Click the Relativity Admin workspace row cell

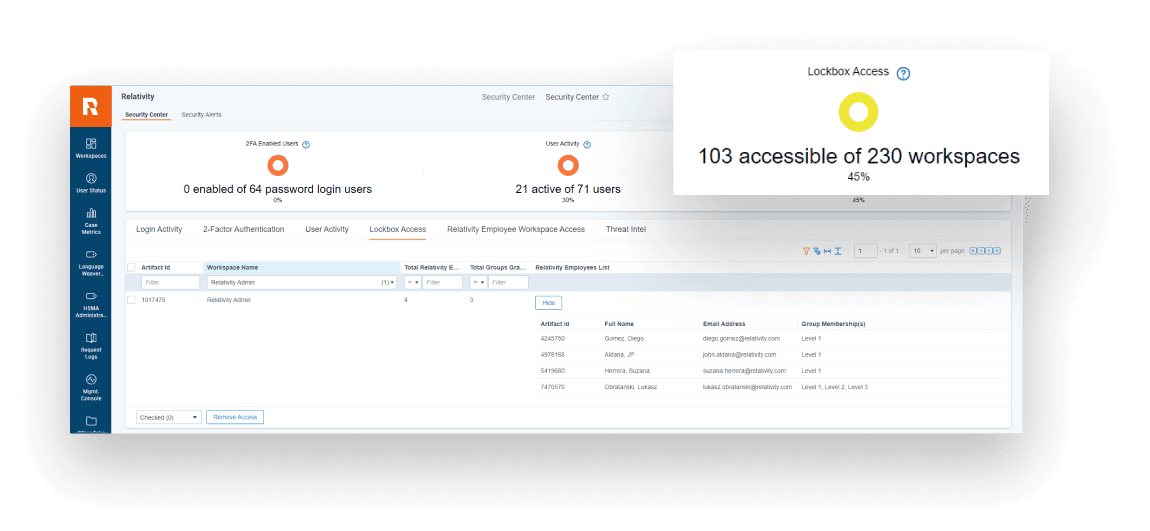click(x=229, y=300)
